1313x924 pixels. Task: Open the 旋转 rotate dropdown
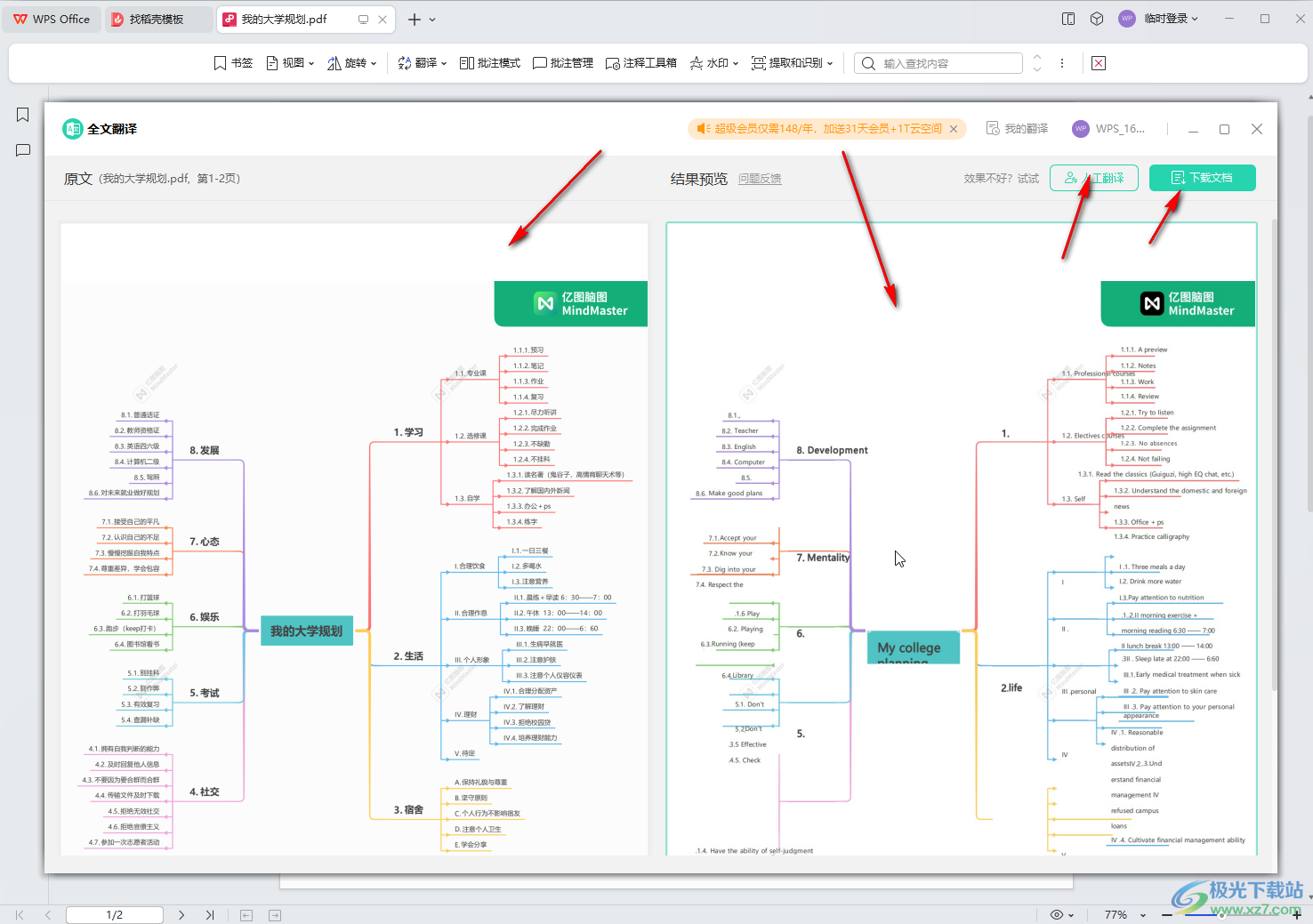point(352,63)
